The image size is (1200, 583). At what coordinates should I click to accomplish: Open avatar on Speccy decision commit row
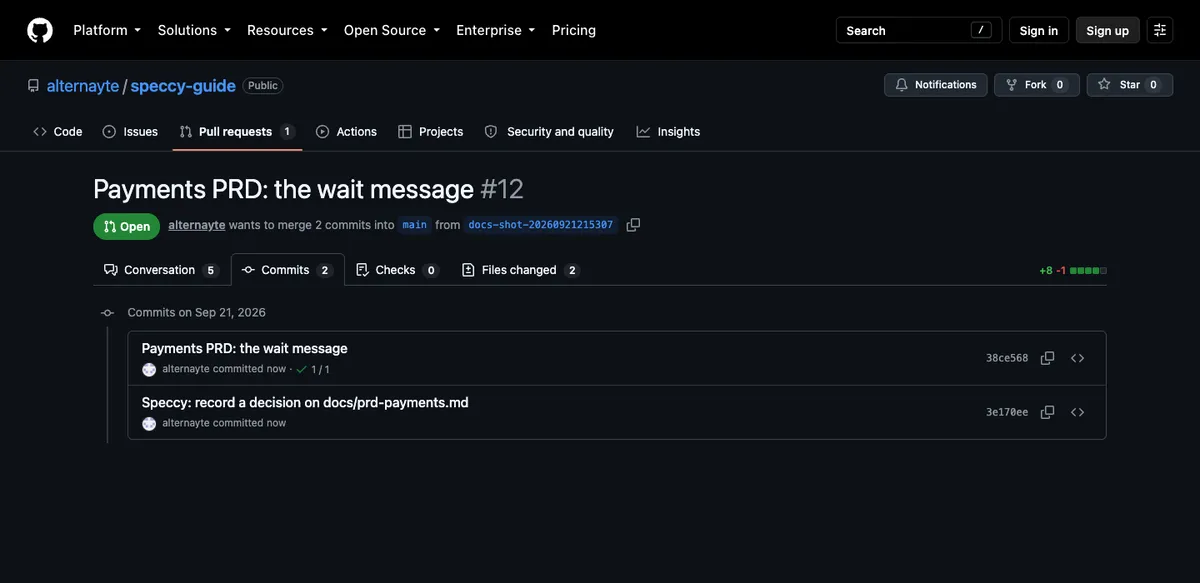tap(149, 423)
